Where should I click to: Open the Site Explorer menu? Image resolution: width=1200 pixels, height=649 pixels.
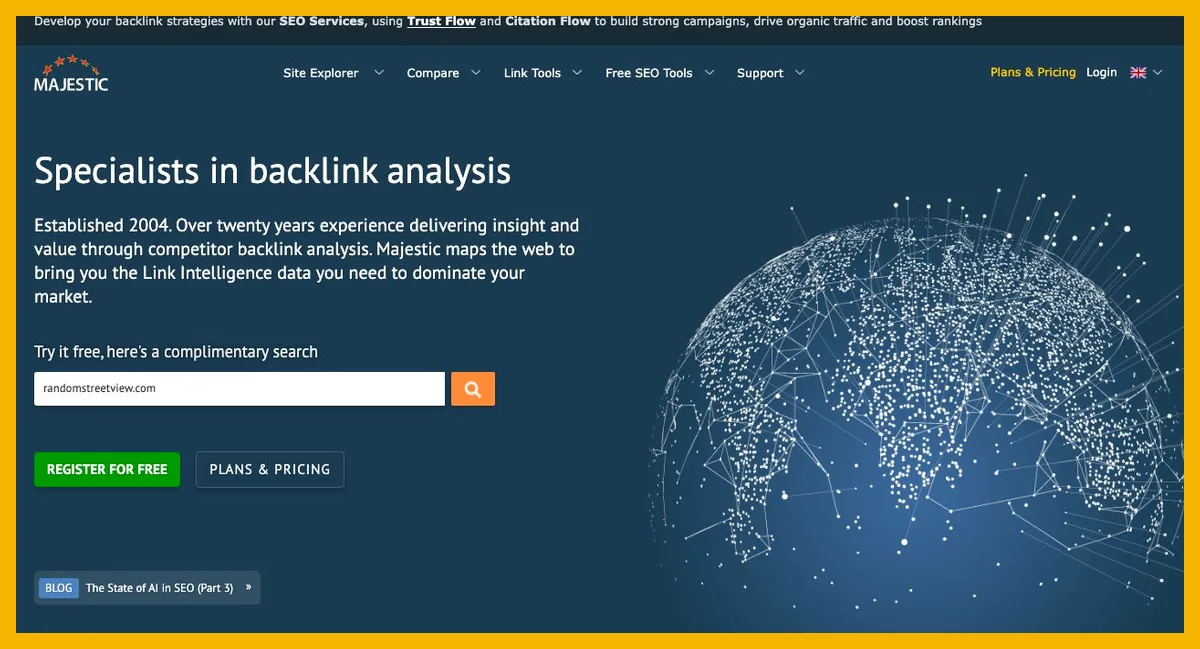pos(320,73)
